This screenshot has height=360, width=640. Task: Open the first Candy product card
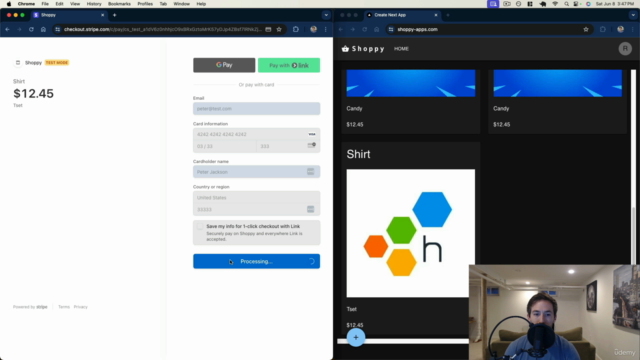pyautogui.click(x=411, y=102)
